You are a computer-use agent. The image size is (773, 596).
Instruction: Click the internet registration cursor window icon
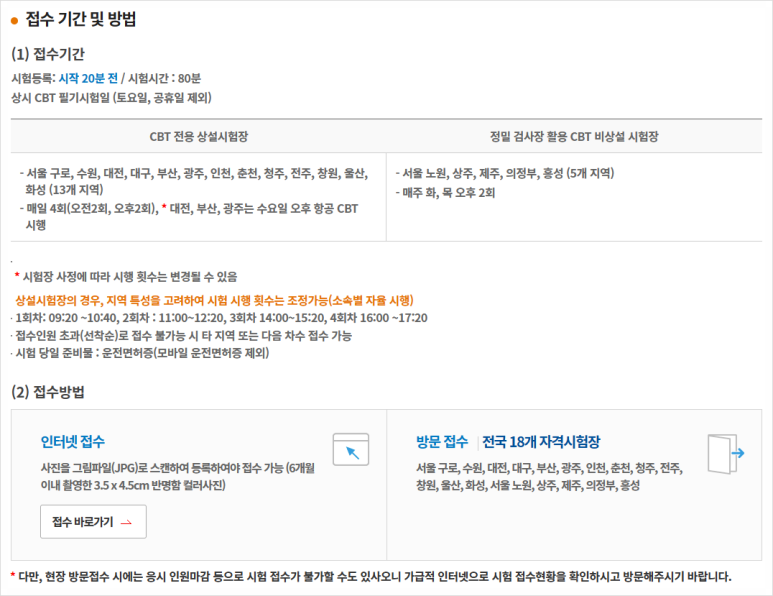click(351, 450)
